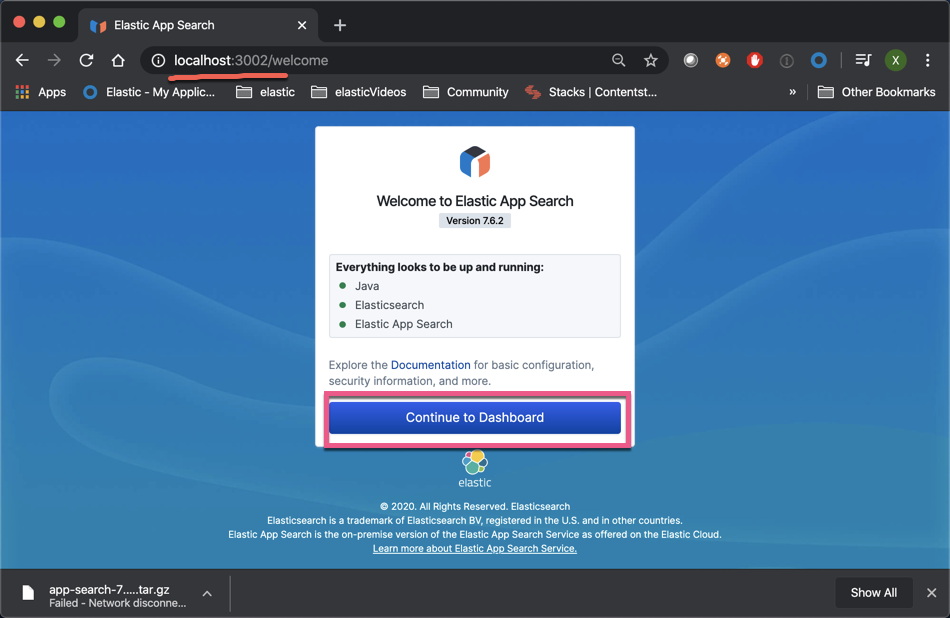The image size is (950, 618).
Task: Open the gray circle extension icon
Action: pos(691,60)
